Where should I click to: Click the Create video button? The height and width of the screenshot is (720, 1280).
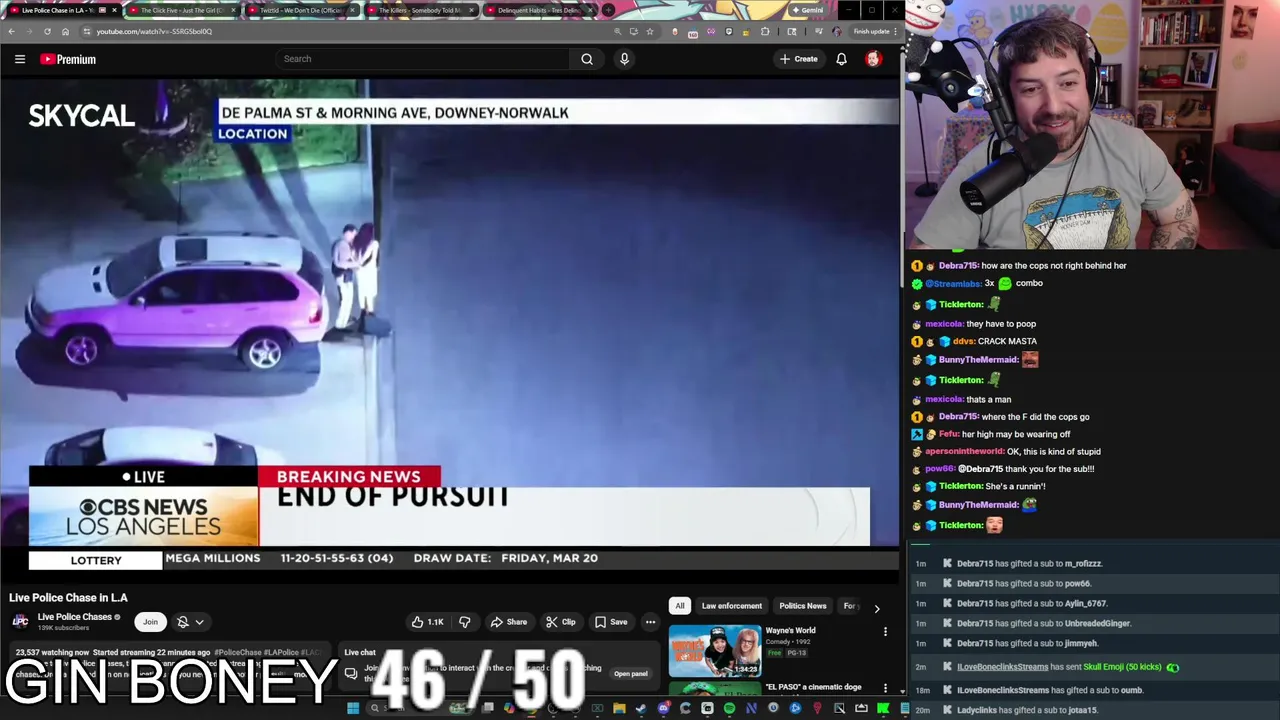coord(798,59)
